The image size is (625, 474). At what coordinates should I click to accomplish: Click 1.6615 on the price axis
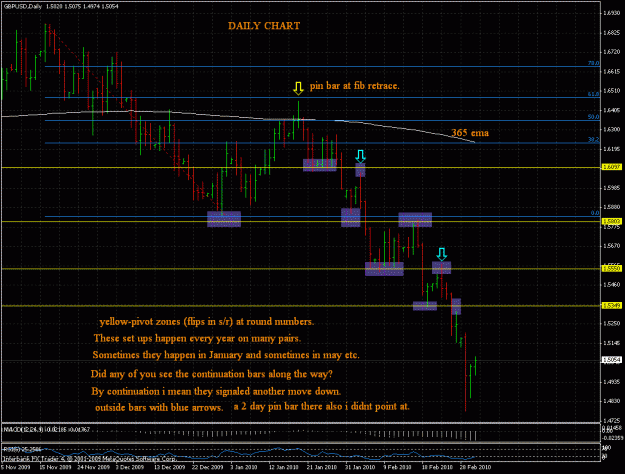(611, 71)
